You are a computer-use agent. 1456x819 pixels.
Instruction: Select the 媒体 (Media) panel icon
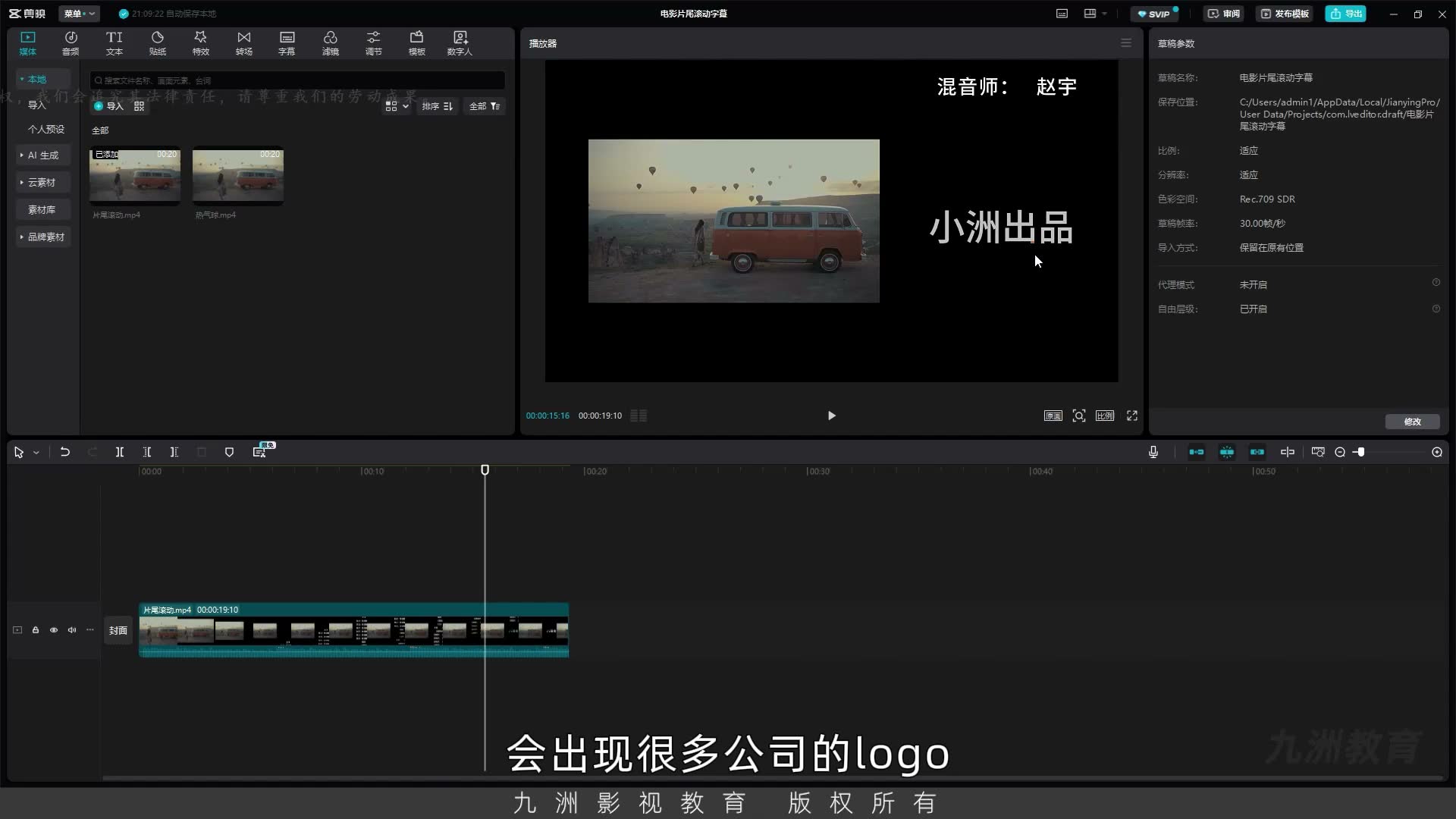pos(28,43)
